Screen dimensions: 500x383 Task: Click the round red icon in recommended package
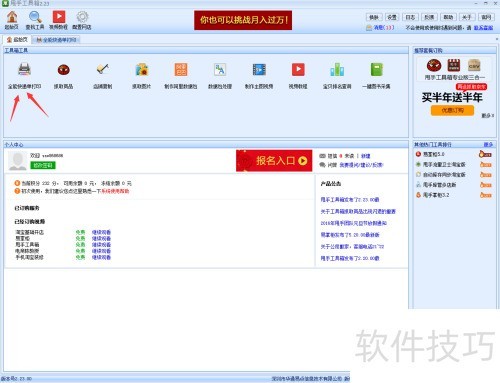[x=434, y=65]
